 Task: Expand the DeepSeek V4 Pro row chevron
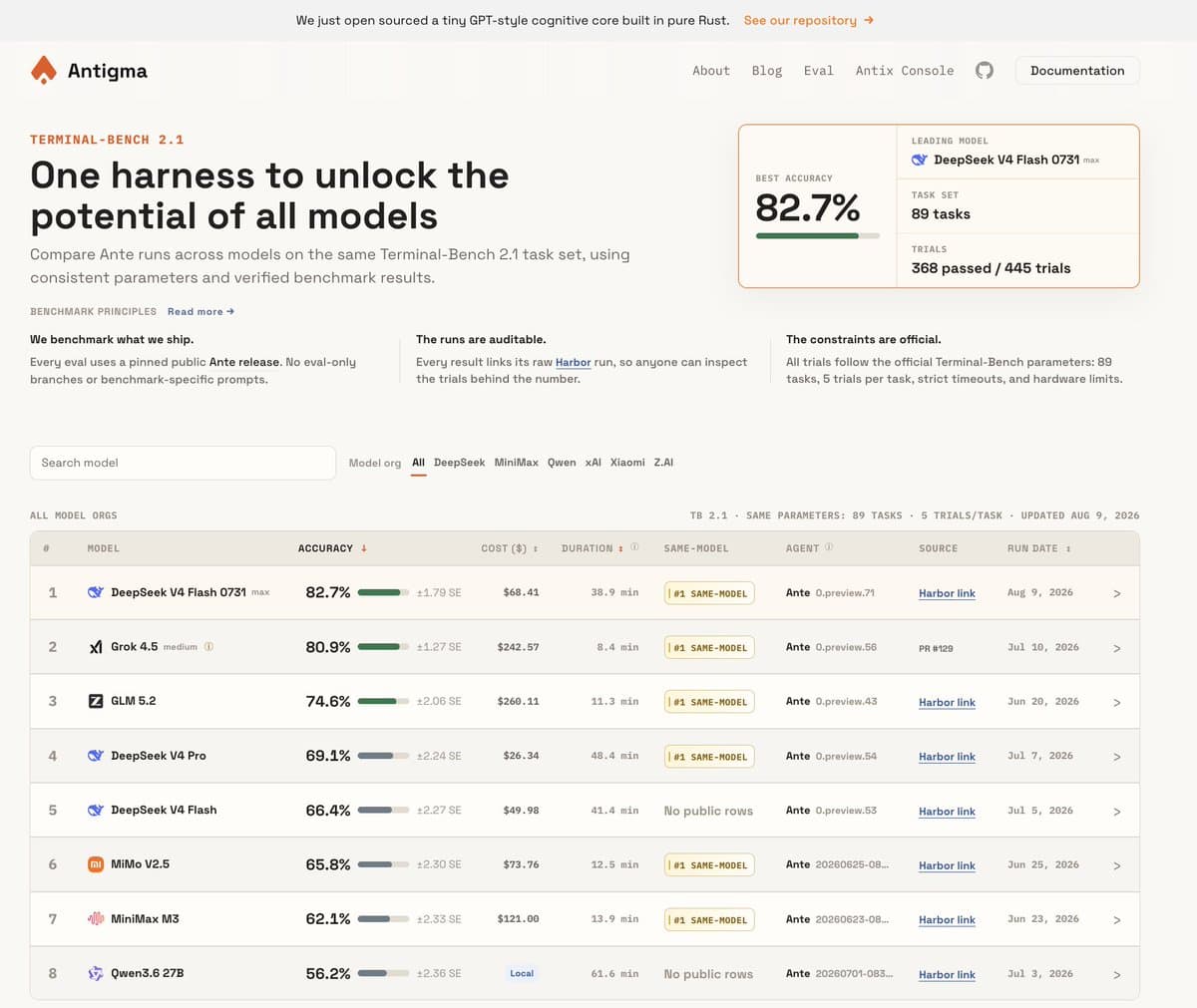pyautogui.click(x=1116, y=757)
